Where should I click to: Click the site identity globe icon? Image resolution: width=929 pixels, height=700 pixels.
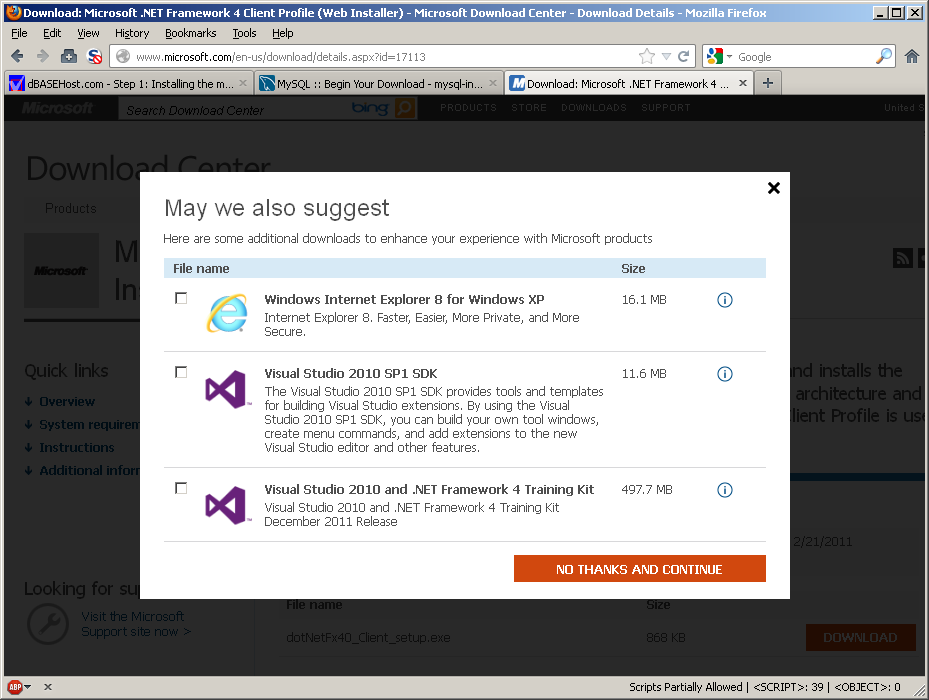[123, 56]
